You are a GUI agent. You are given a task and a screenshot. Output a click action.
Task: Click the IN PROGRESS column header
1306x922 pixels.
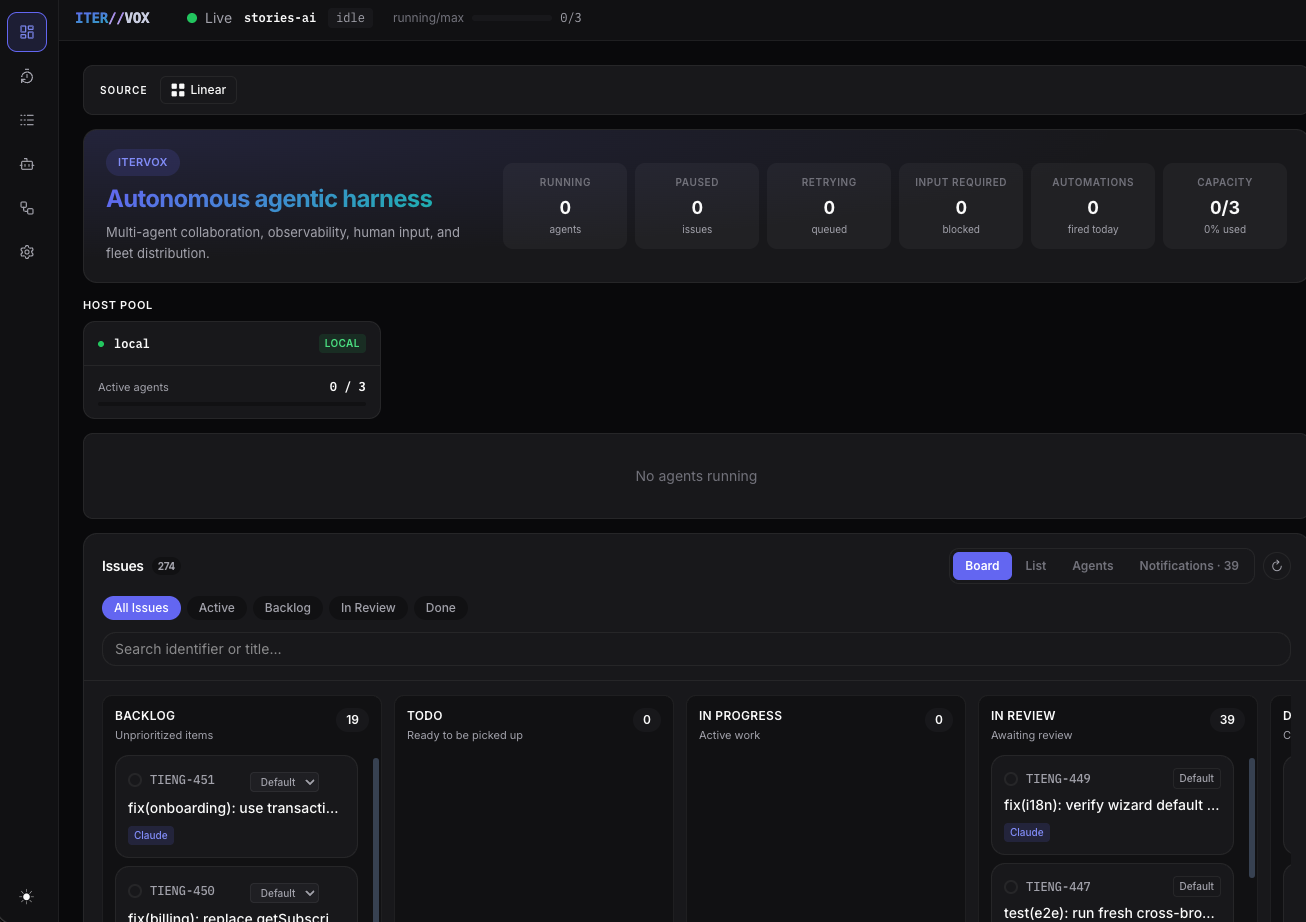coord(741,716)
